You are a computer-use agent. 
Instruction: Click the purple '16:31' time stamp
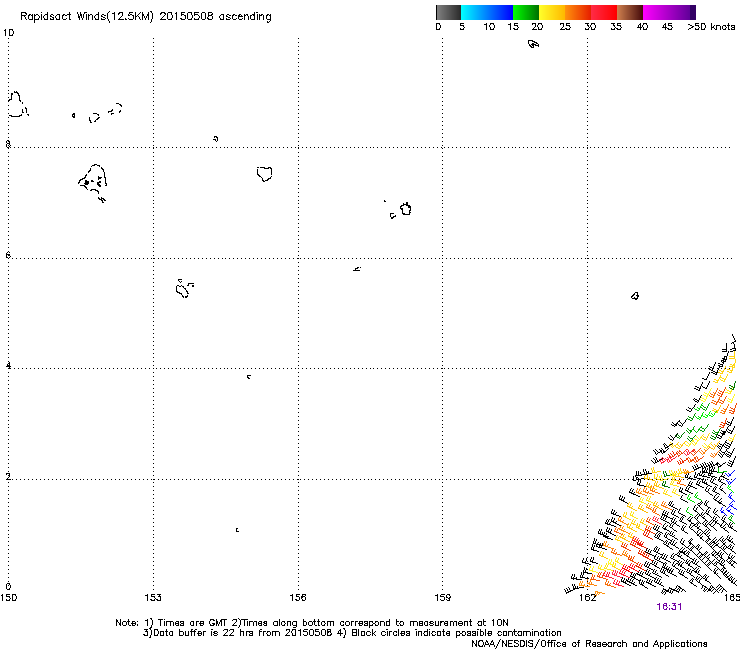[669, 607]
